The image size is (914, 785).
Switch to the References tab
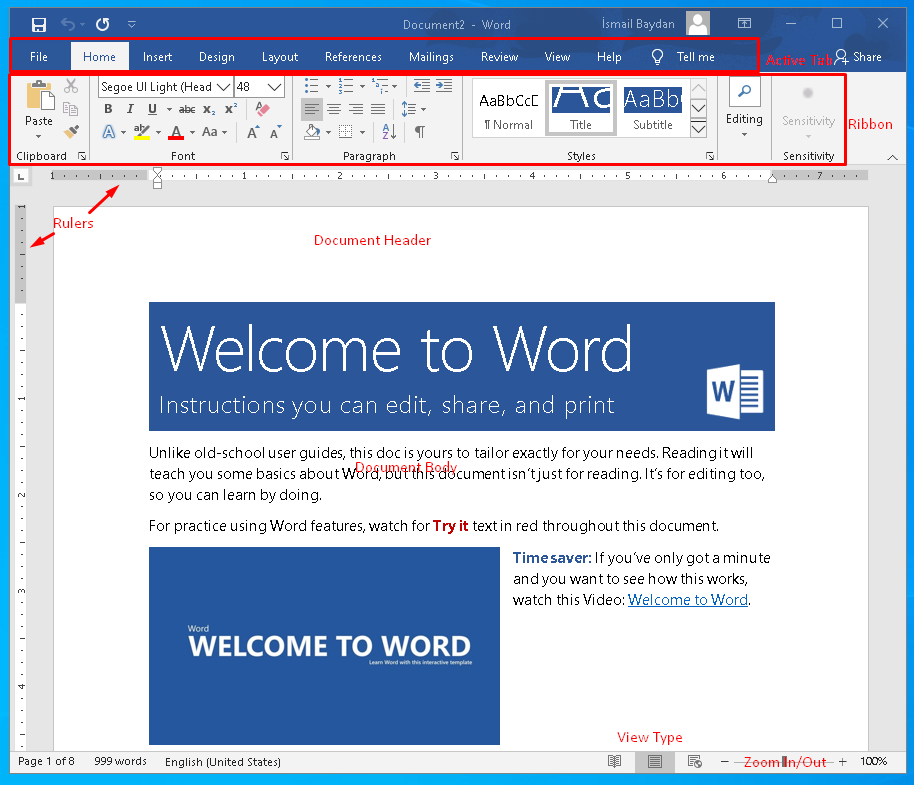click(x=353, y=57)
